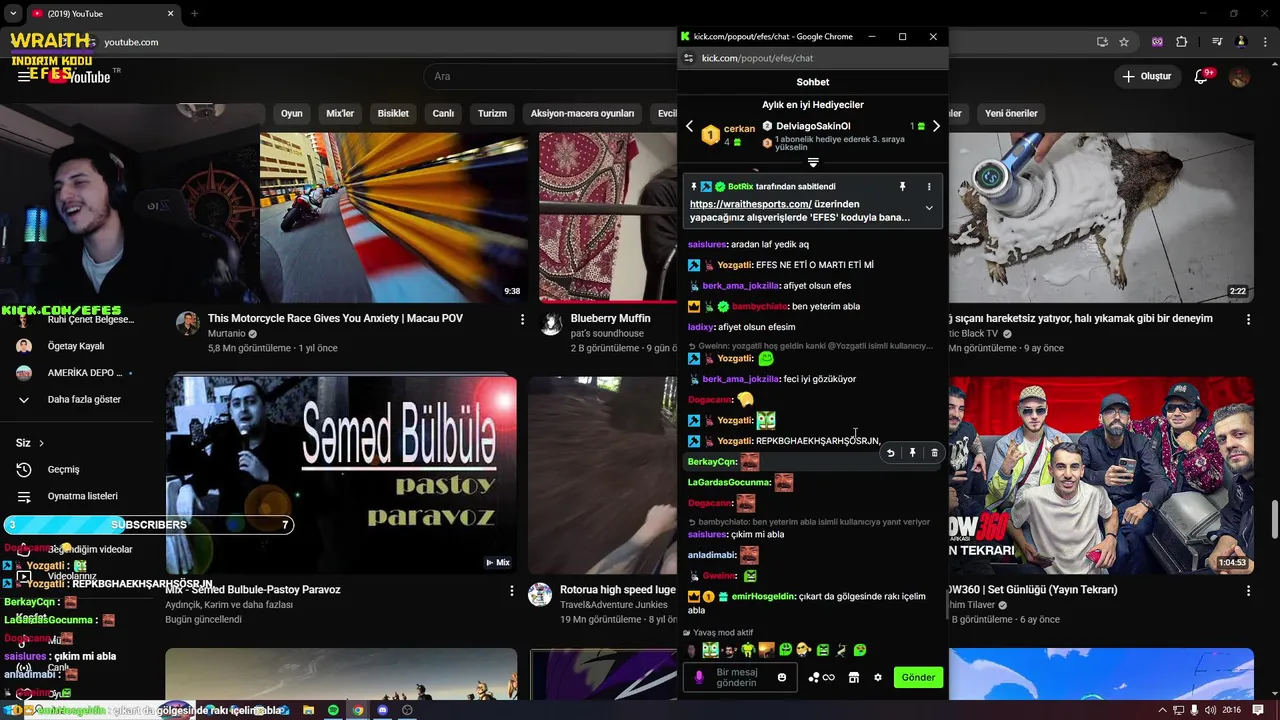
Task: Open the YouTube account avatar menu
Action: [1240, 77]
